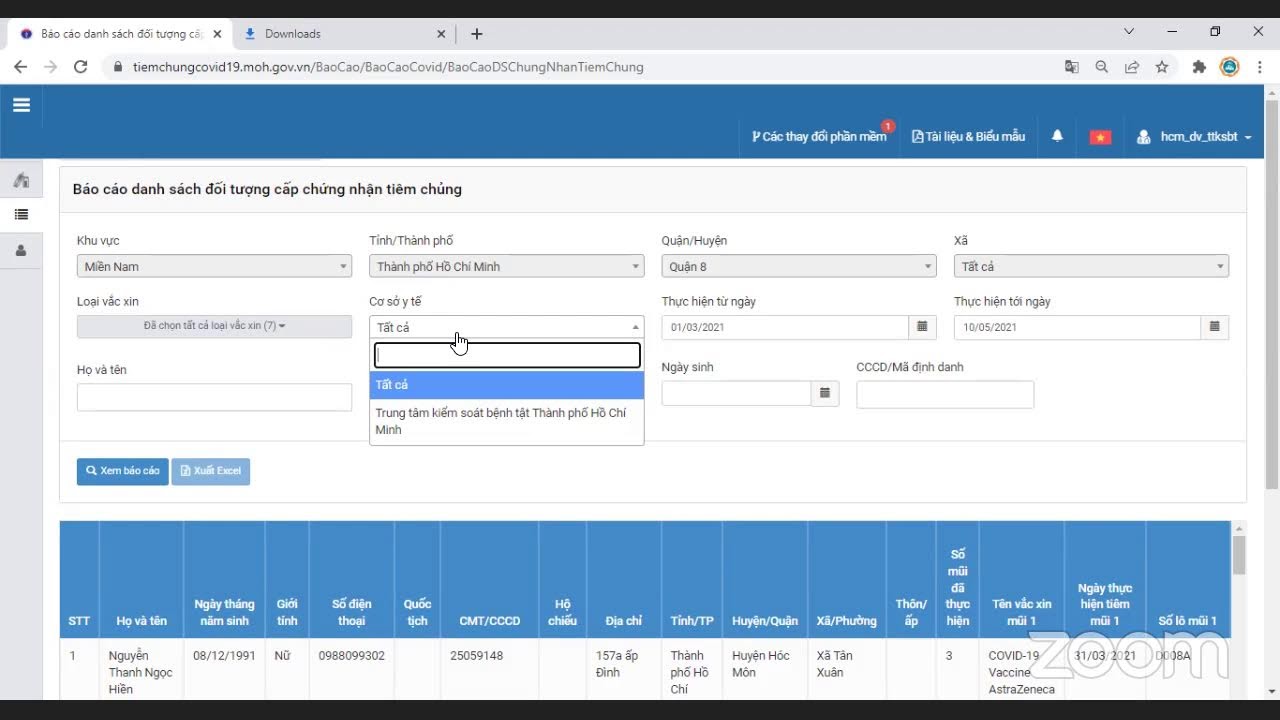
Task: Click the 'Xuất Excel' button
Action: coord(210,471)
